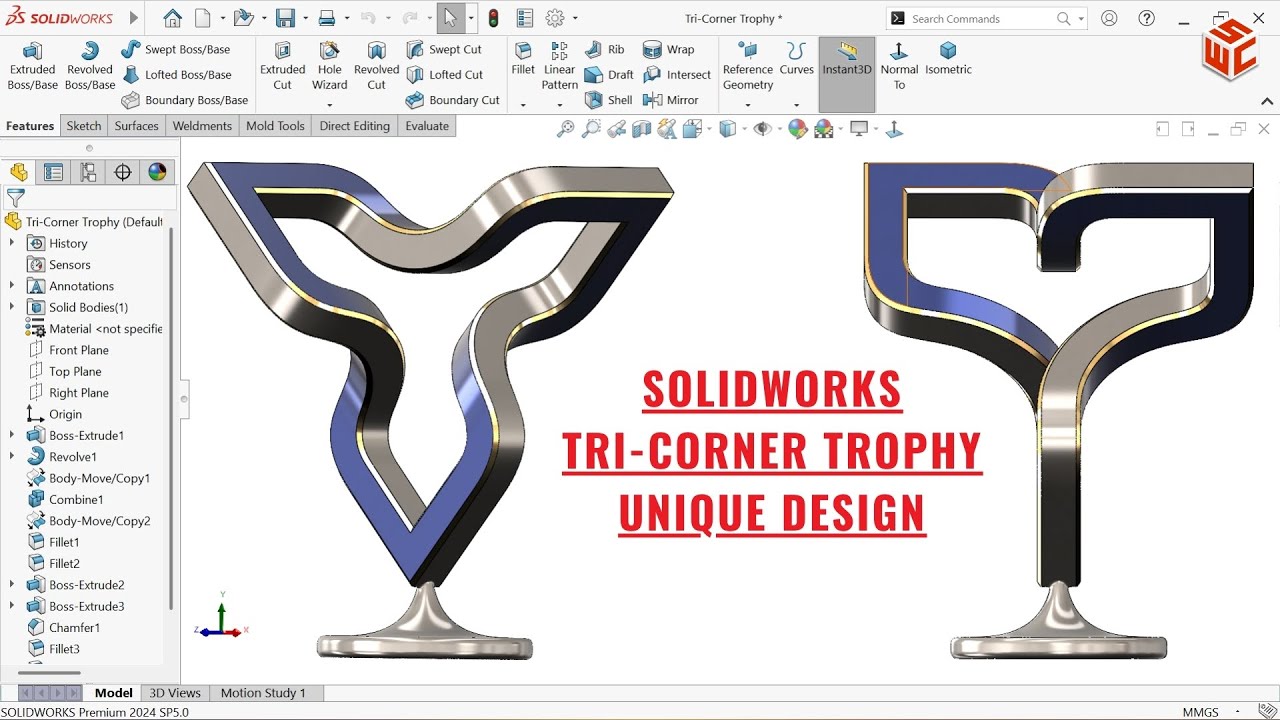Click the Linear Pattern tool
Image resolution: width=1280 pixels, height=720 pixels.
click(x=560, y=66)
